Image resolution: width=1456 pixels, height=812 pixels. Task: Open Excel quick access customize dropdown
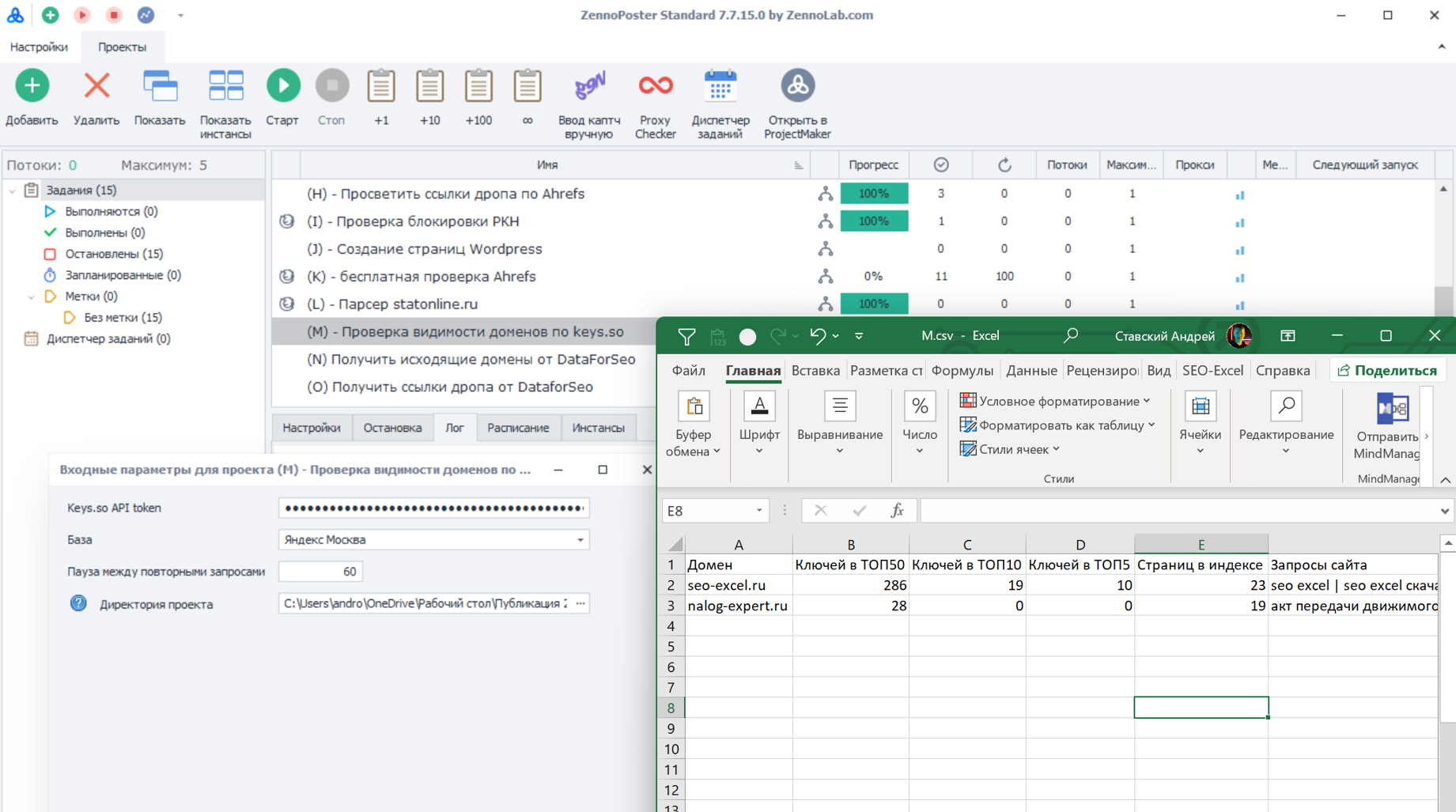coord(859,336)
